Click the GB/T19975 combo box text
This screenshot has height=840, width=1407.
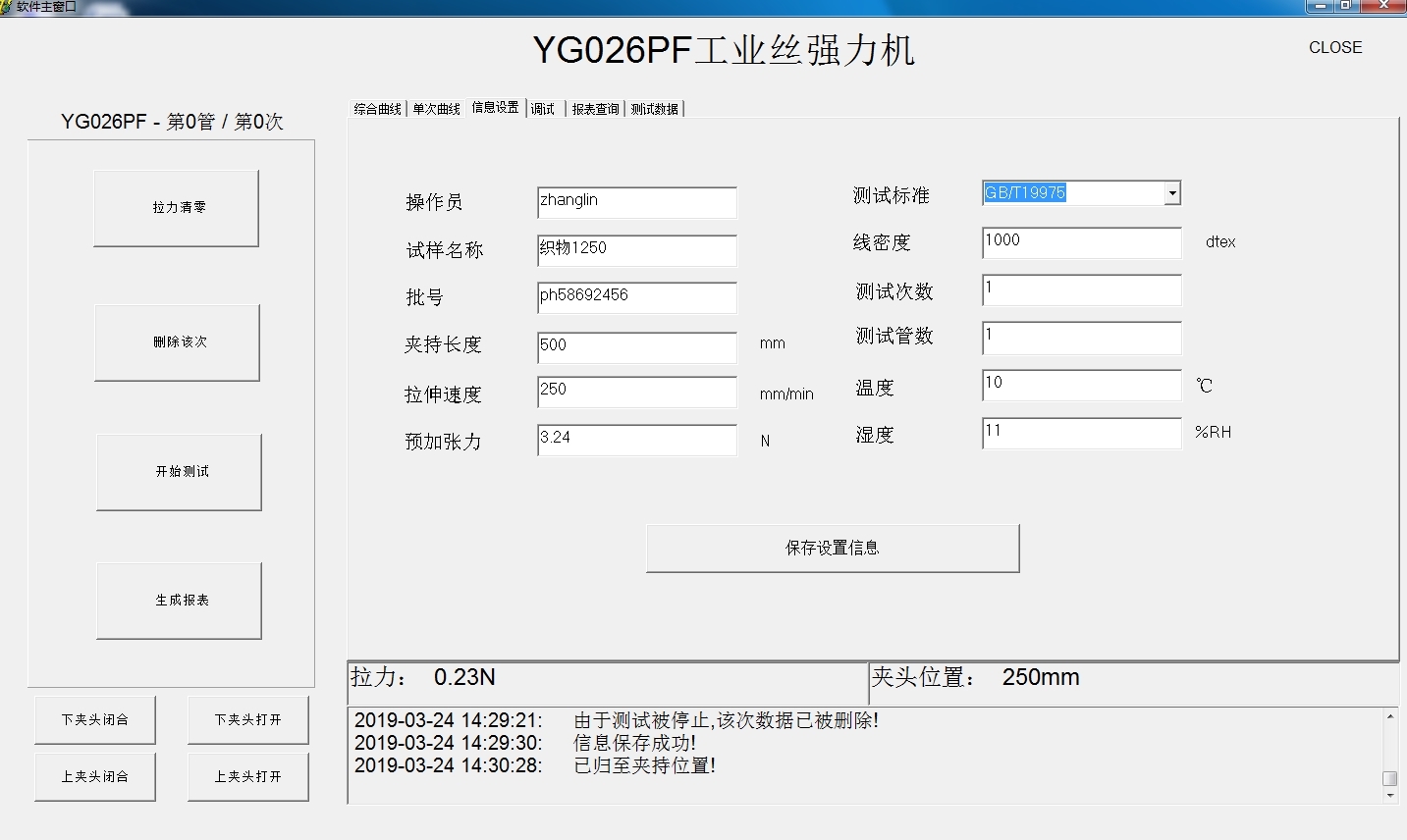click(1025, 193)
